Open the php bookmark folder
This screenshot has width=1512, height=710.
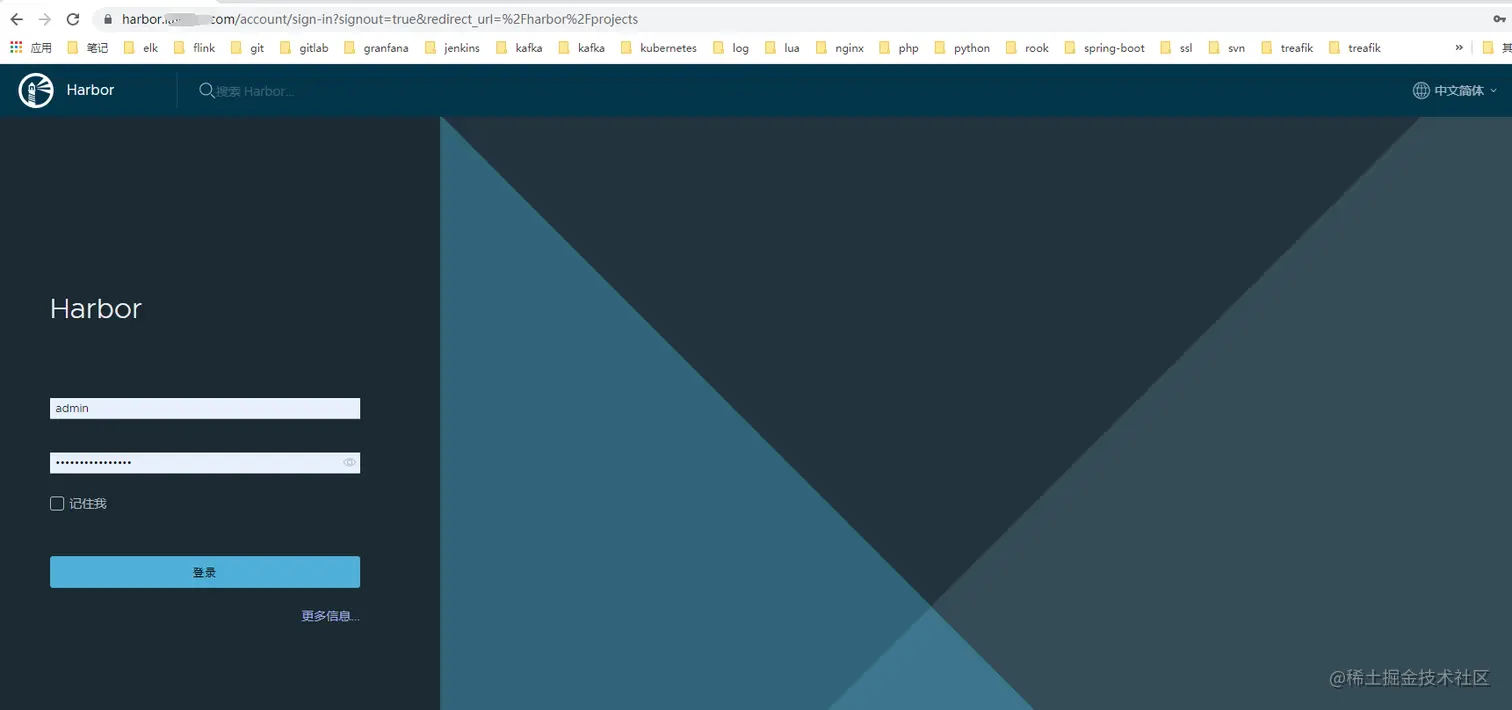point(898,48)
